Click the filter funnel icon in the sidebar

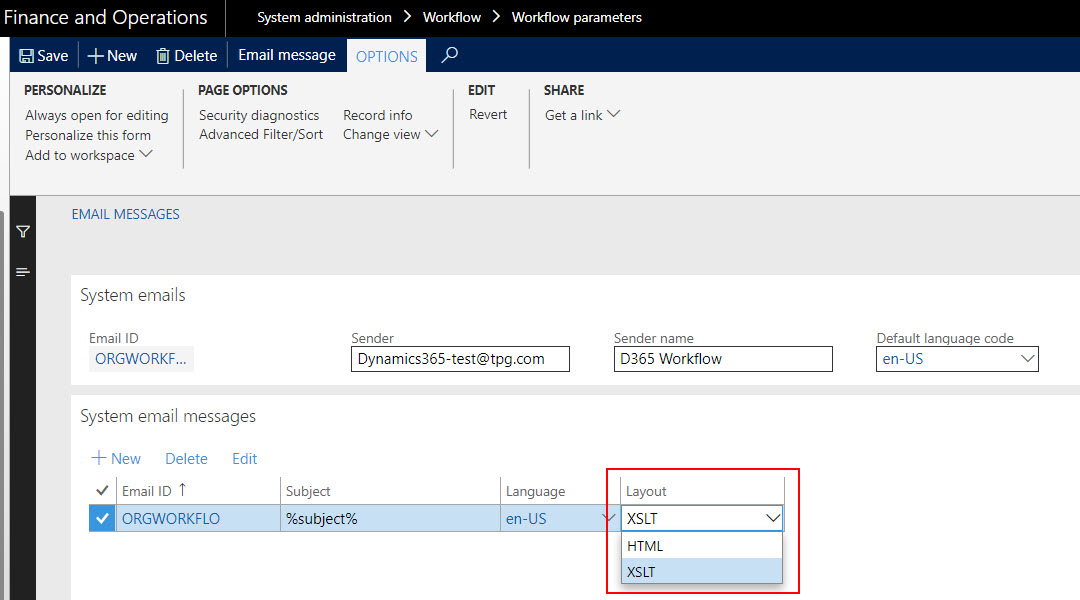pos(22,231)
